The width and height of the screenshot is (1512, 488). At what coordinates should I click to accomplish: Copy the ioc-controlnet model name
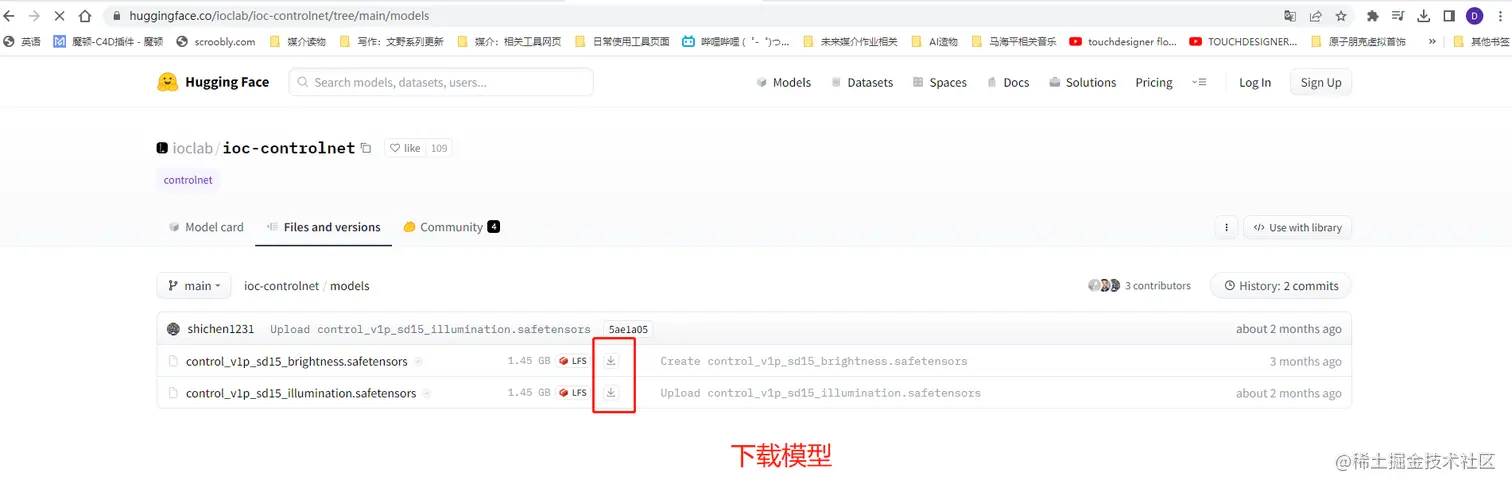(366, 148)
